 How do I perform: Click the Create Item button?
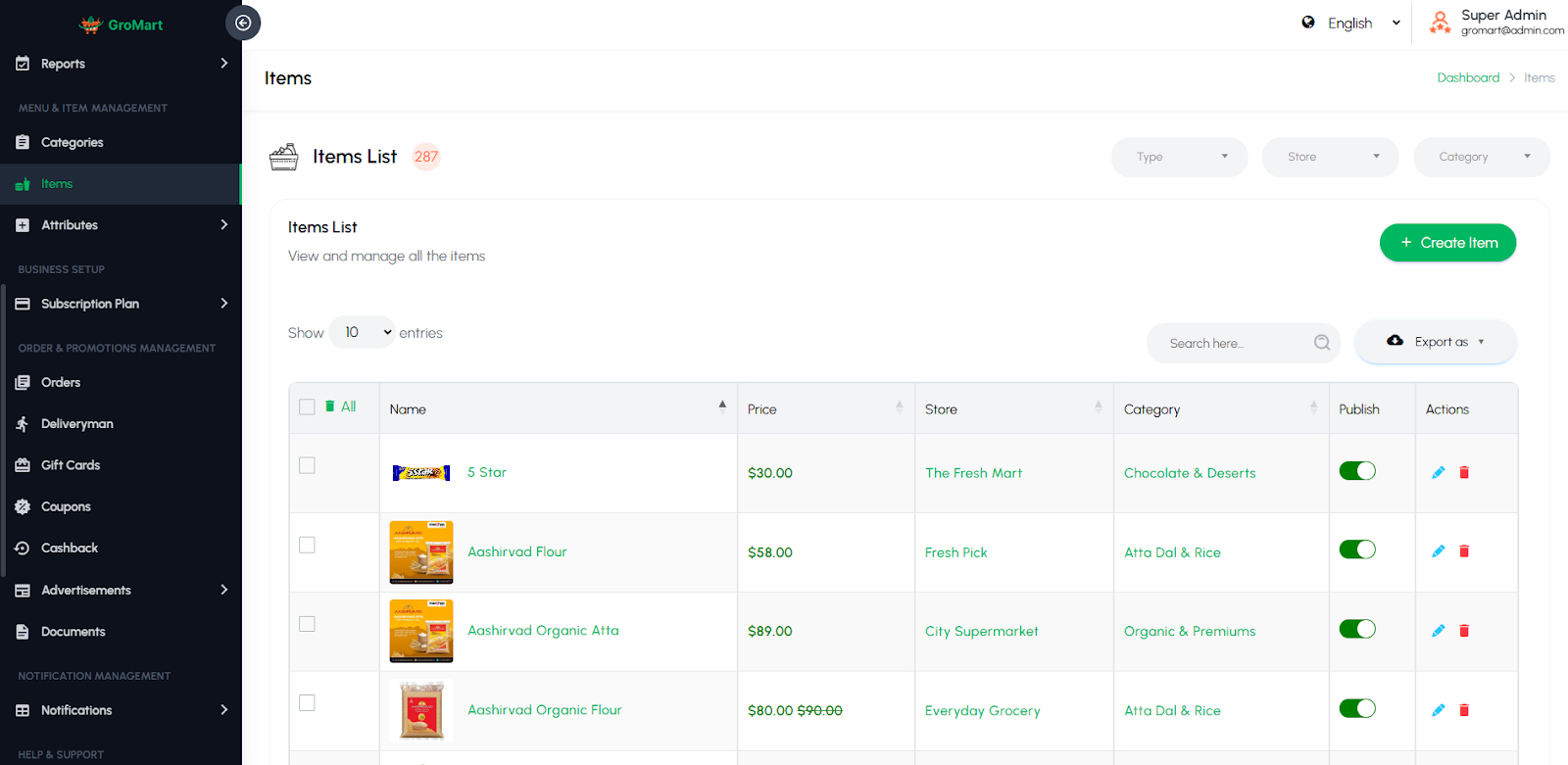(1447, 243)
